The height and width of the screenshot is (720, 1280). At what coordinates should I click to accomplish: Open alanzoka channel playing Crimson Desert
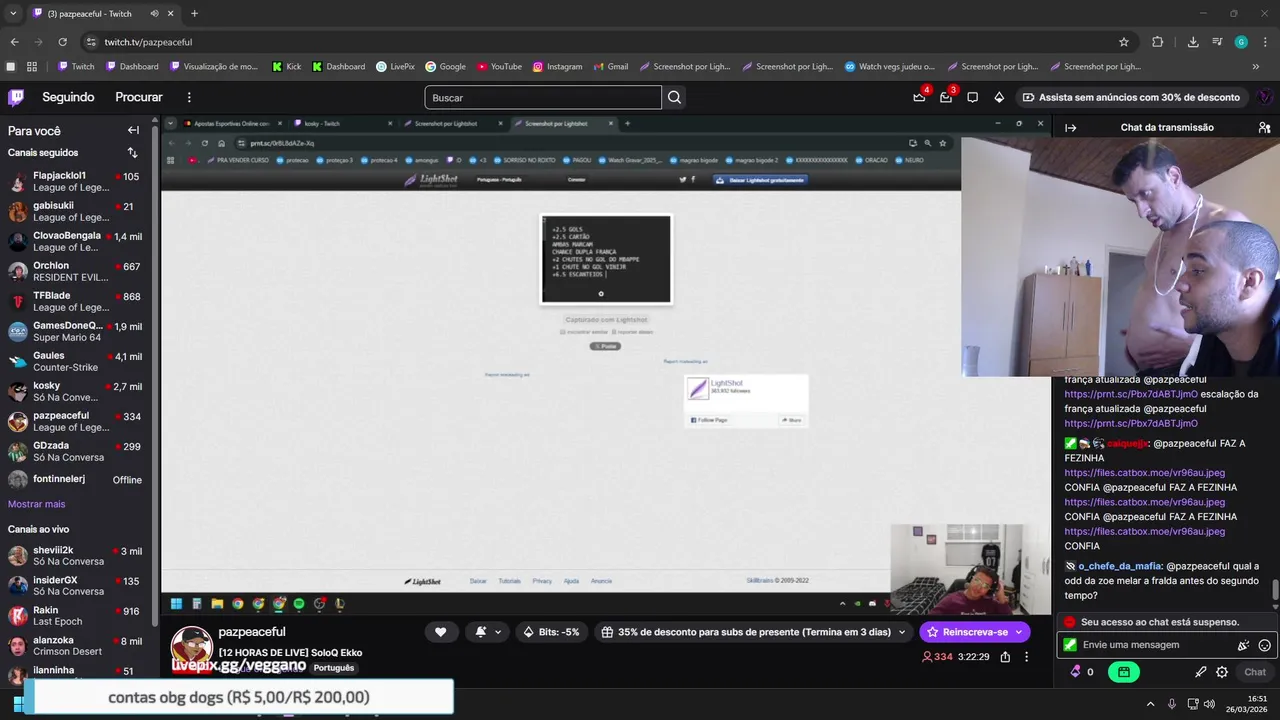[x=76, y=645]
